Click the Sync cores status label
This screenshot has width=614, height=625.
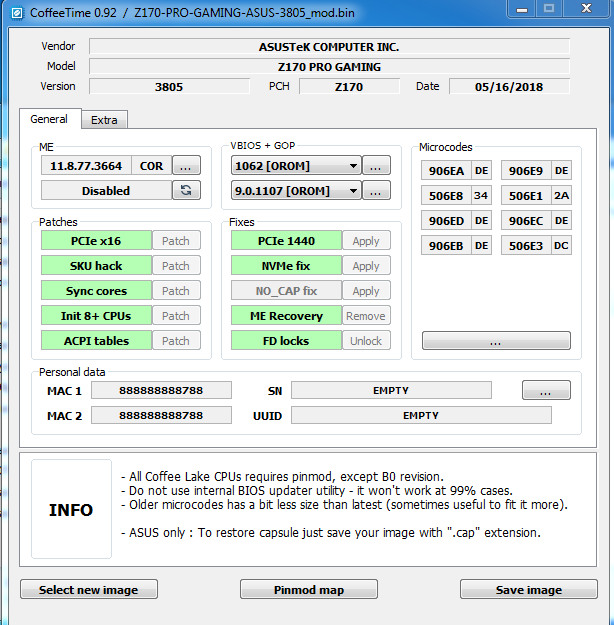click(96, 291)
